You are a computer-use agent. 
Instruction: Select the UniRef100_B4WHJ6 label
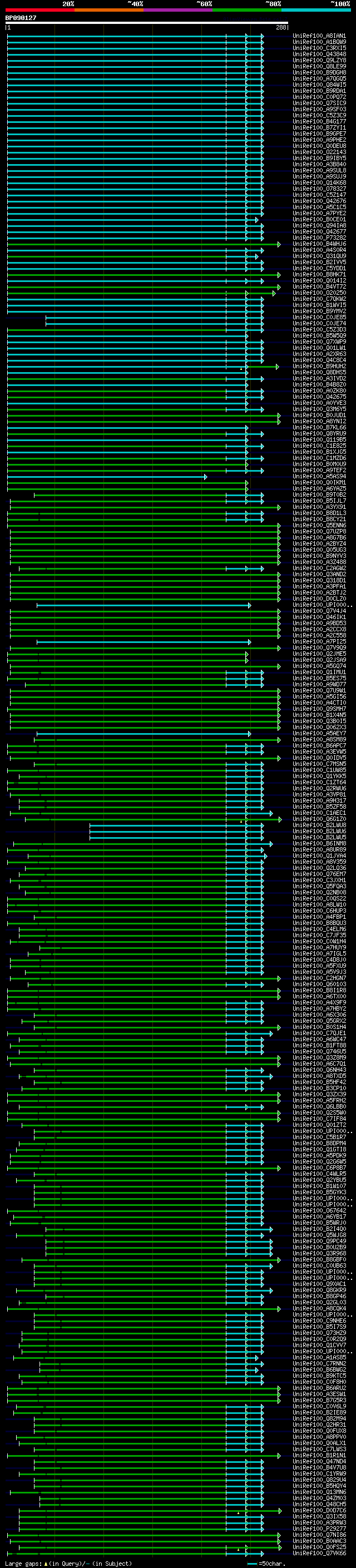pyautogui.click(x=319, y=244)
